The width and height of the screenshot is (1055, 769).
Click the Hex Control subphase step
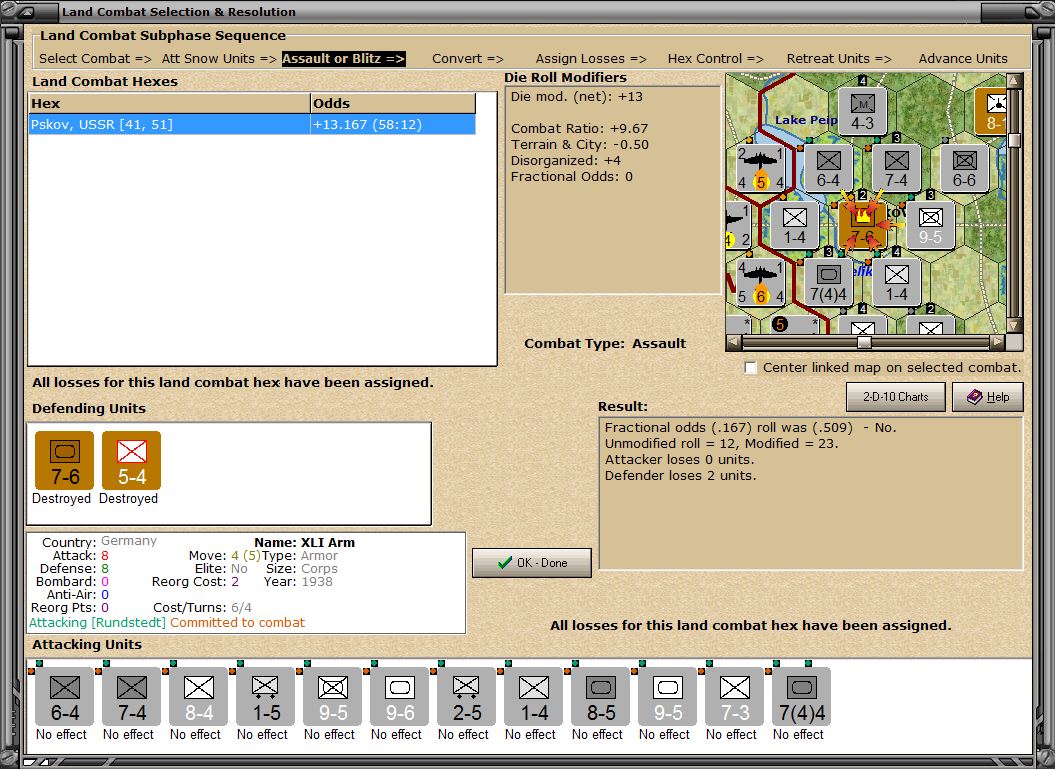click(x=715, y=59)
